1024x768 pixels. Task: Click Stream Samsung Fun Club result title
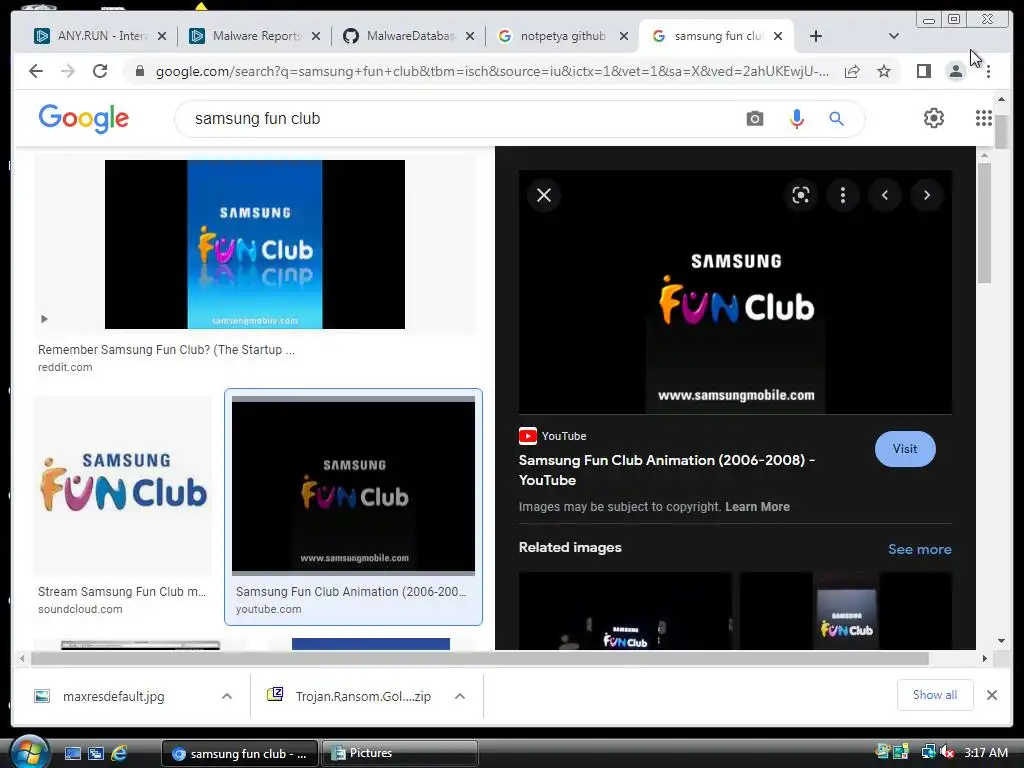click(122, 592)
